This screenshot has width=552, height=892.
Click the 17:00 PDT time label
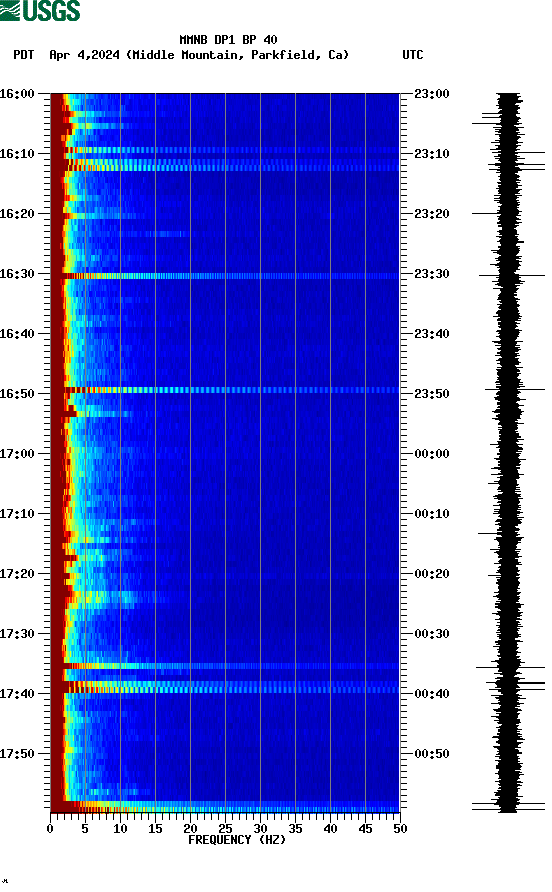click(x=17, y=454)
